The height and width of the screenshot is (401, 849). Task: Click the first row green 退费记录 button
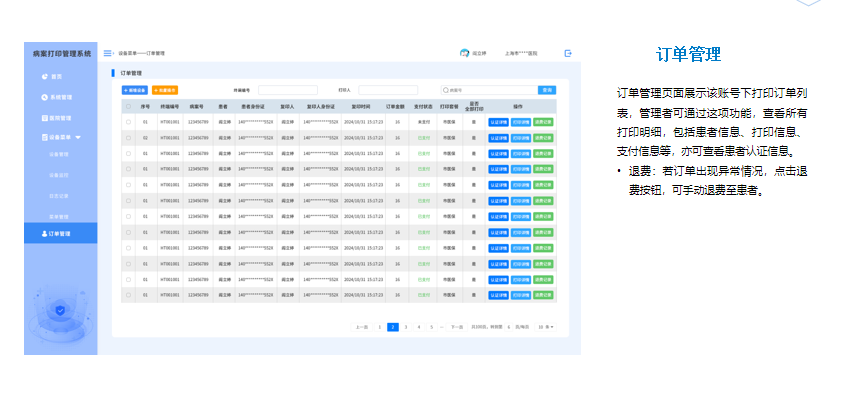543,122
